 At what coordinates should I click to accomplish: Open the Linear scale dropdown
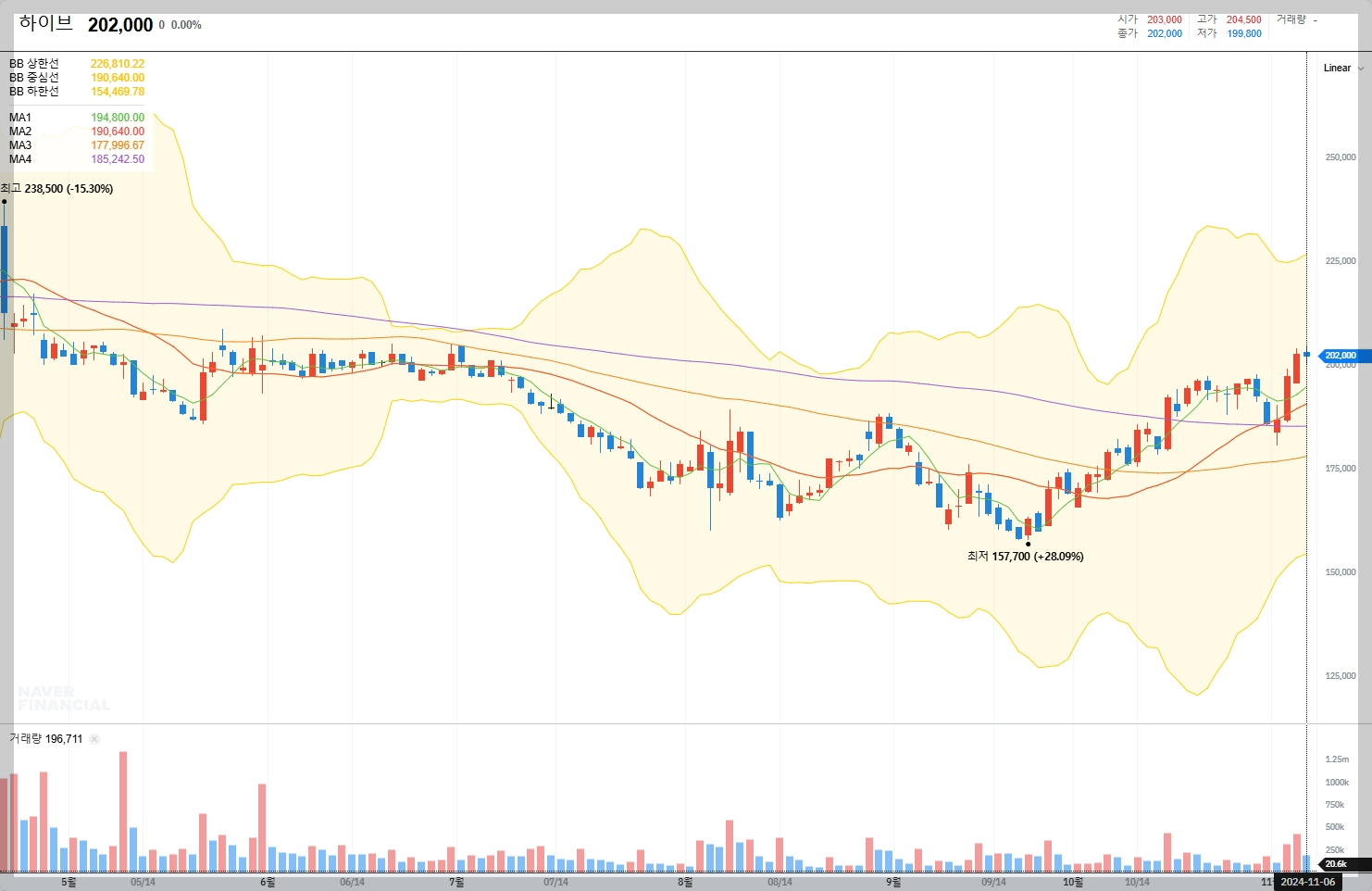pyautogui.click(x=1343, y=68)
